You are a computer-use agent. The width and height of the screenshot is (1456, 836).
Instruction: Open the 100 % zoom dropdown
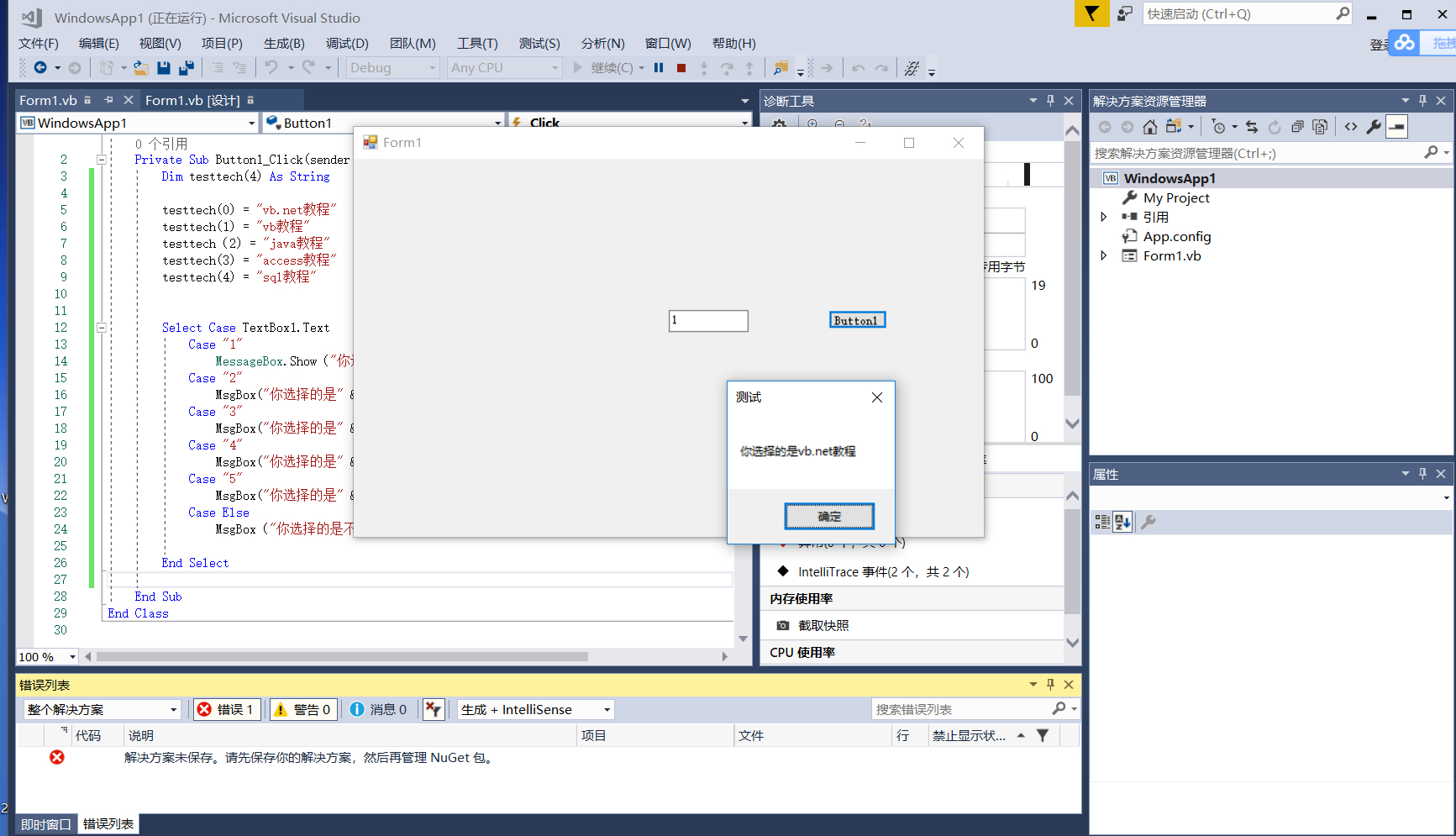tap(73, 656)
